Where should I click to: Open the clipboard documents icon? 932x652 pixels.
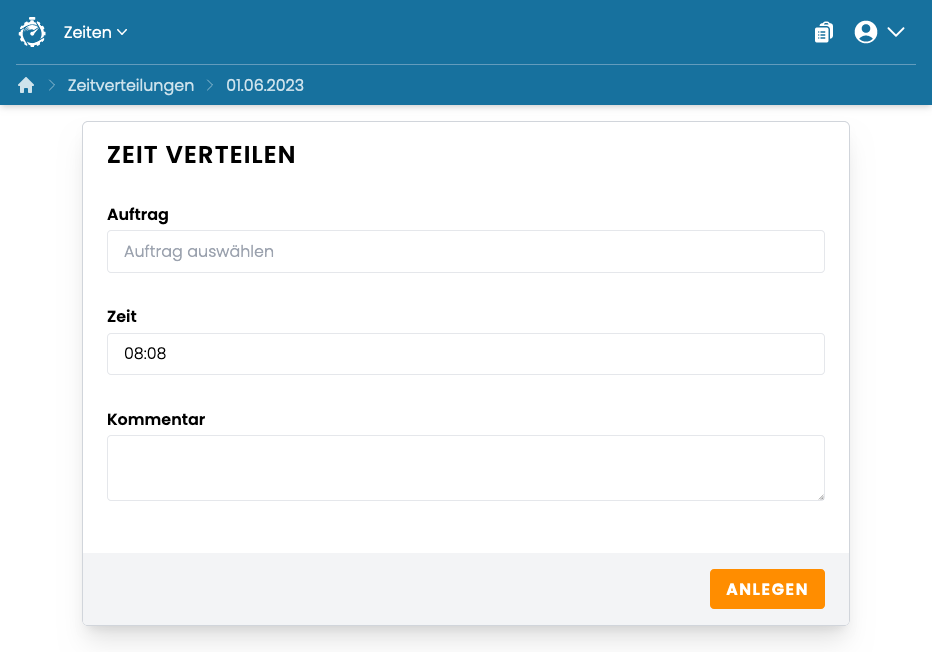coord(824,32)
